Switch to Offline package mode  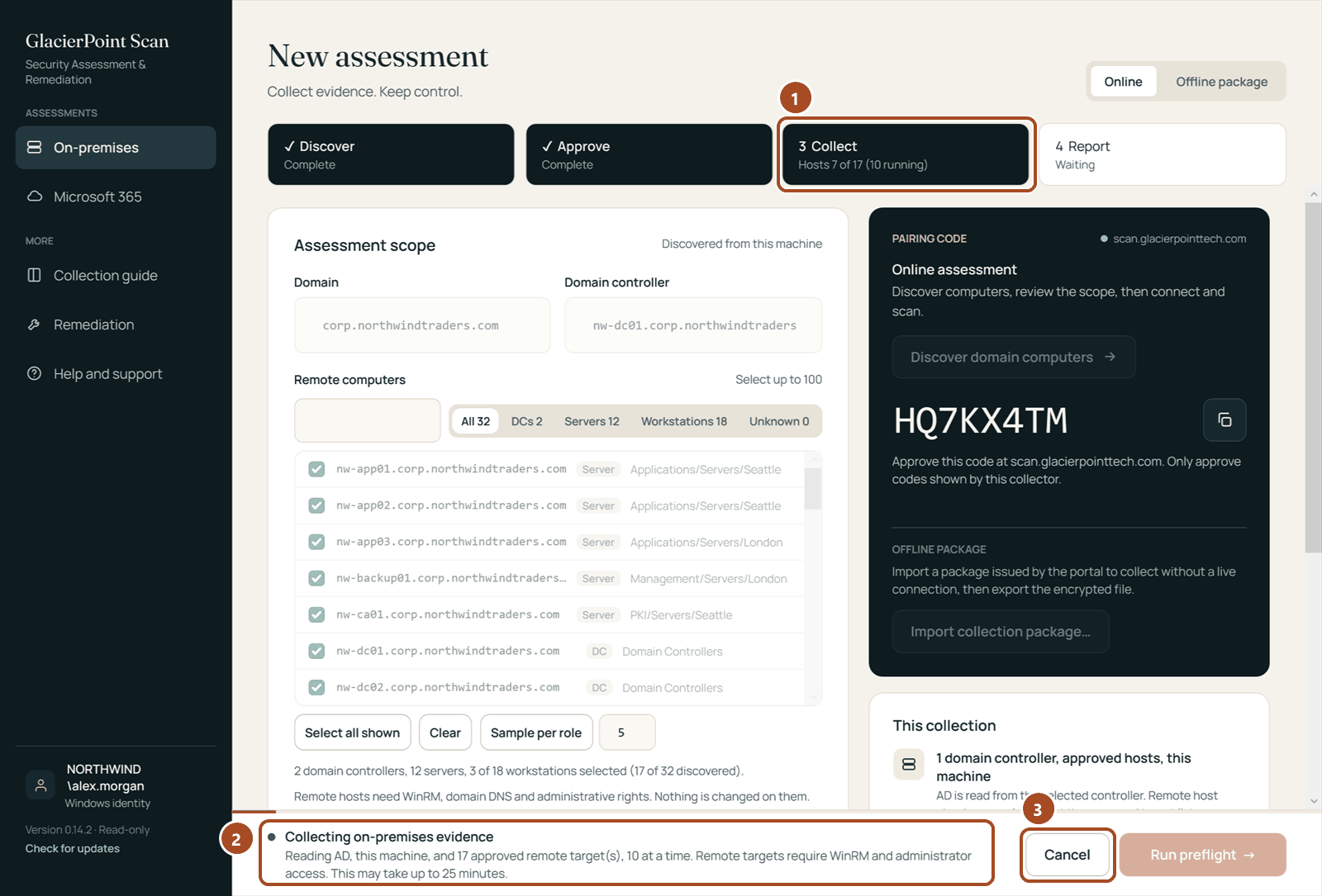[x=1221, y=81]
